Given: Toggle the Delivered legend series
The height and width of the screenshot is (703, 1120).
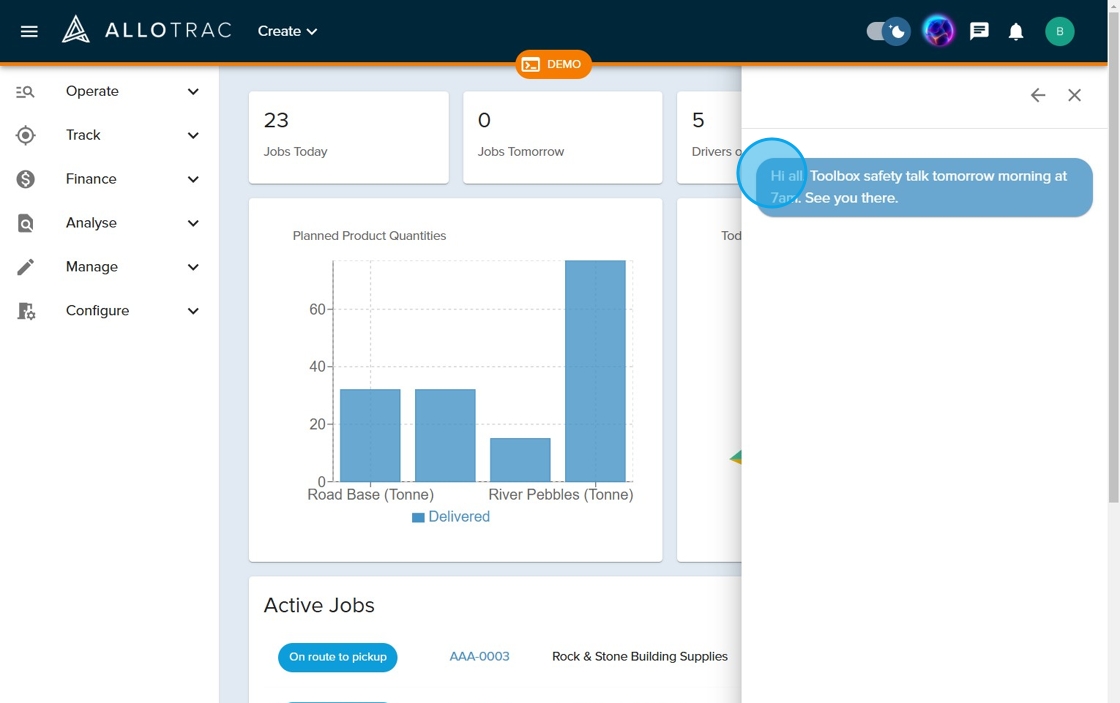Looking at the screenshot, I should 450,517.
